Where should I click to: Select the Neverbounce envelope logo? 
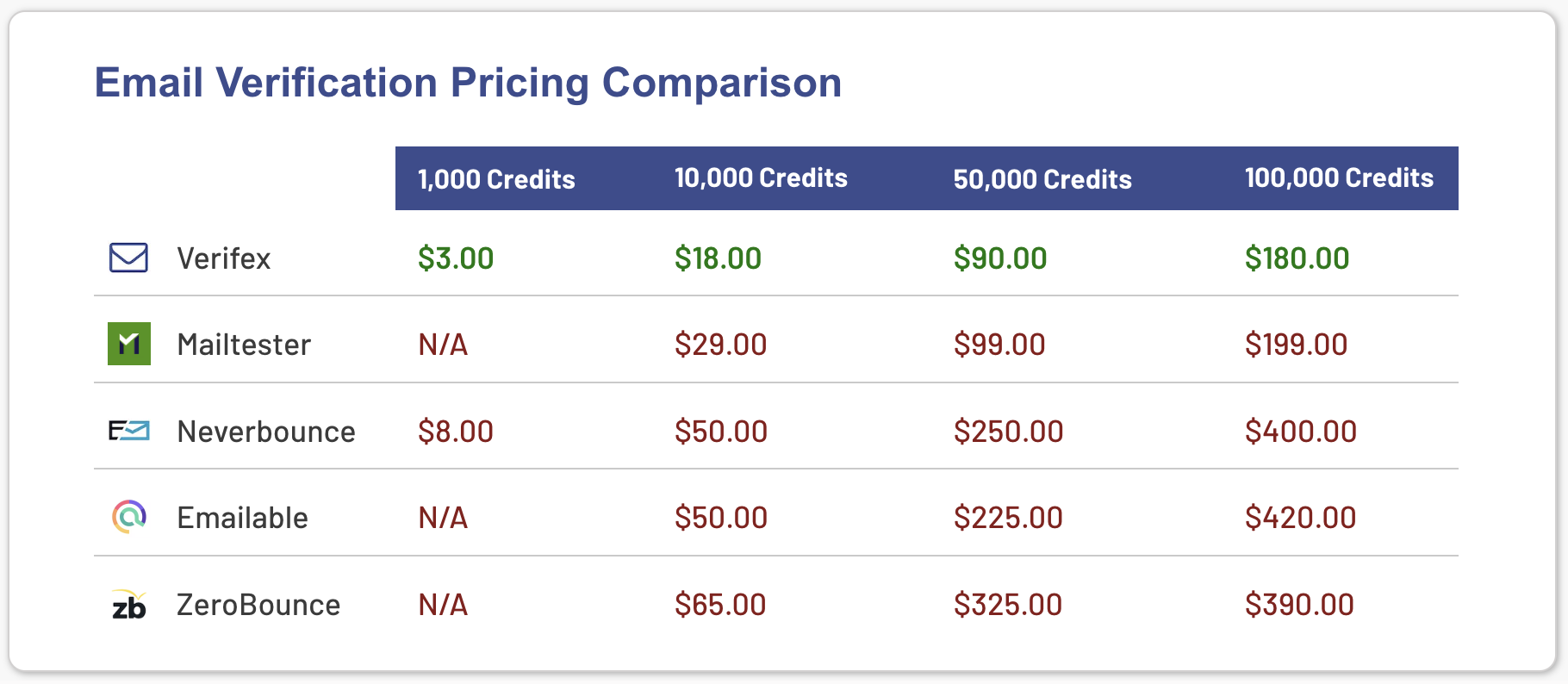129,431
